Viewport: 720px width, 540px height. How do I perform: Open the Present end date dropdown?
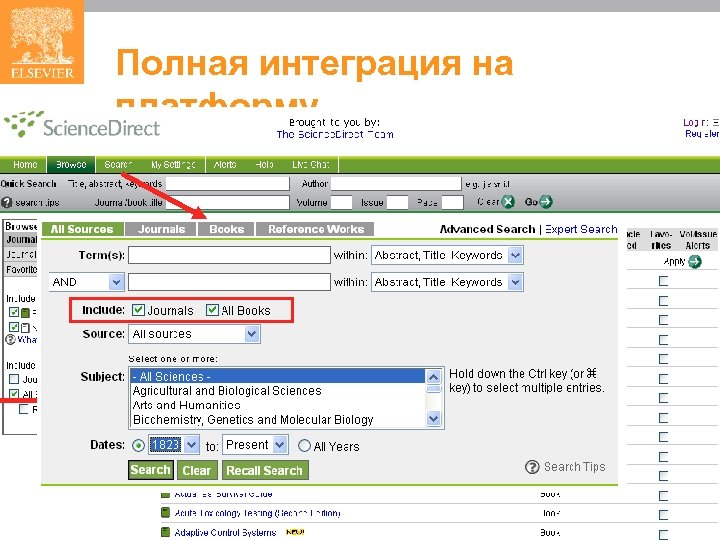[x=255, y=444]
